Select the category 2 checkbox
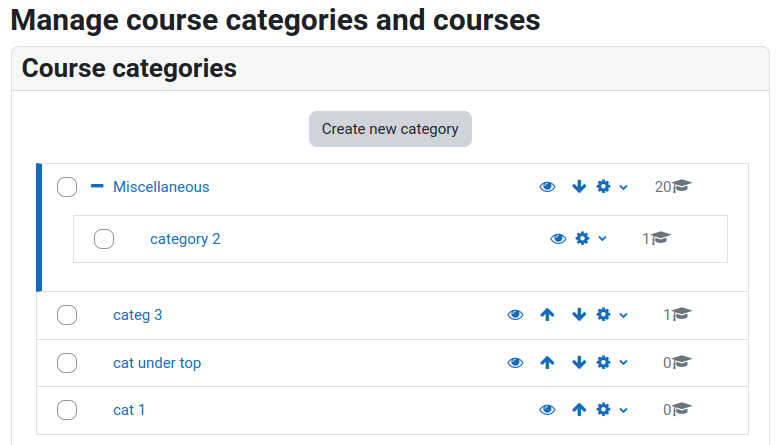The width and height of the screenshot is (781, 445). pyautogui.click(x=104, y=239)
